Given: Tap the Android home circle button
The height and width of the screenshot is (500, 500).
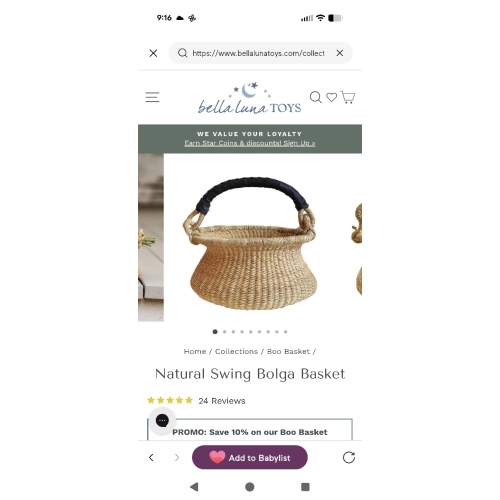Looking at the screenshot, I should (250, 487).
